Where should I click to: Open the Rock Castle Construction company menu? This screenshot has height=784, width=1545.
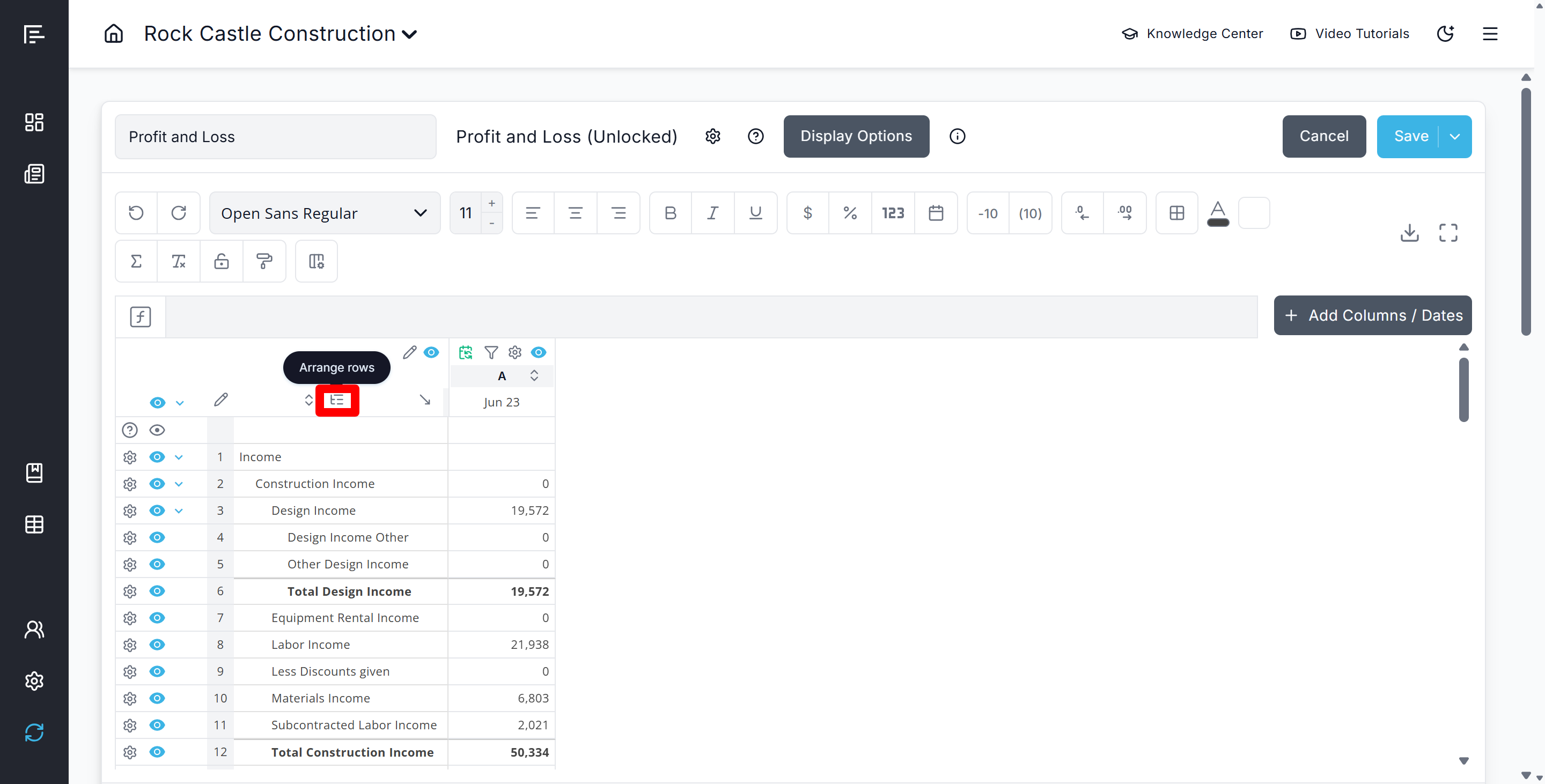click(x=280, y=34)
